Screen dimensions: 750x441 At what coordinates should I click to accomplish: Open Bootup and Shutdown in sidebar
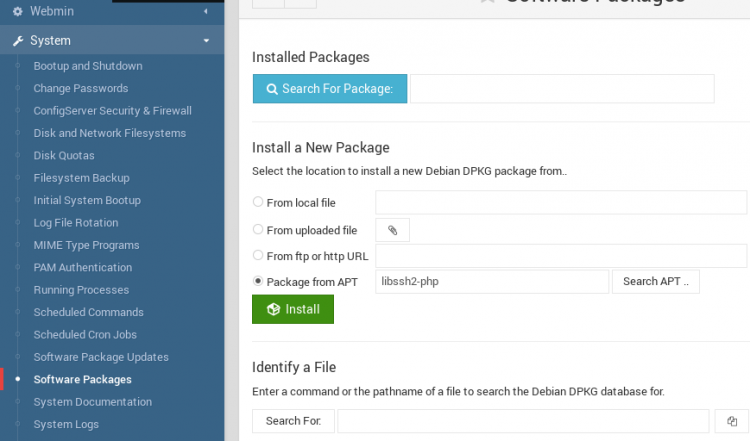tap(87, 66)
